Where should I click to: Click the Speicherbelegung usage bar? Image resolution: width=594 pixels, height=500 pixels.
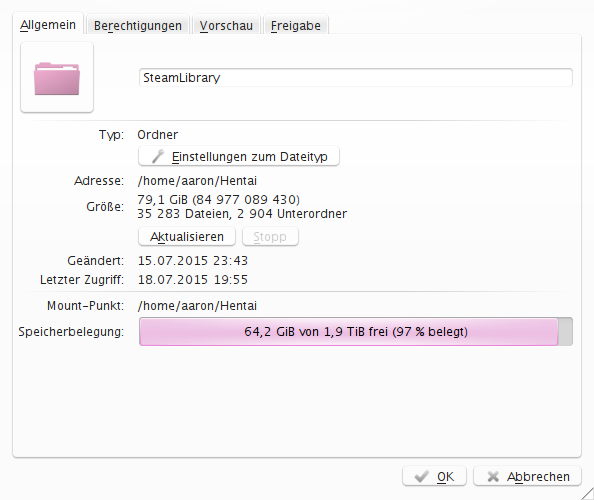coord(356,331)
